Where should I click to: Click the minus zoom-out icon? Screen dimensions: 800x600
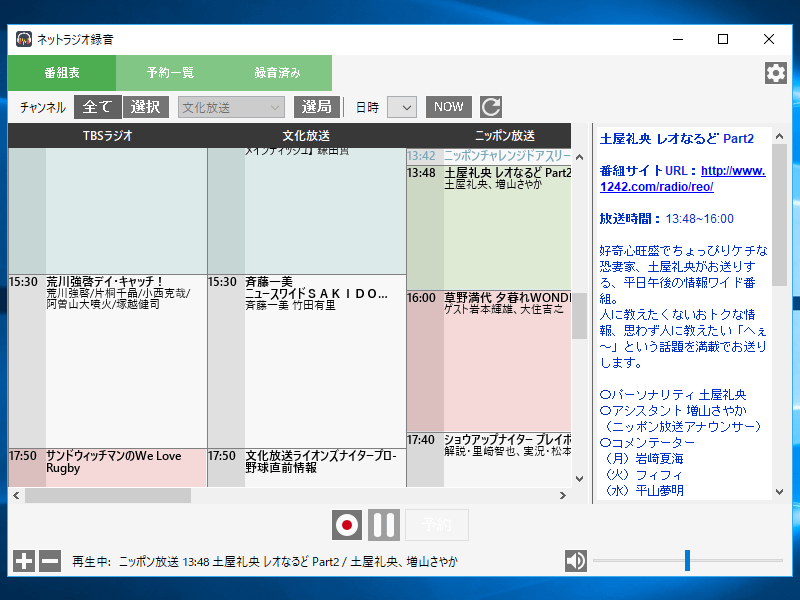[x=50, y=561]
